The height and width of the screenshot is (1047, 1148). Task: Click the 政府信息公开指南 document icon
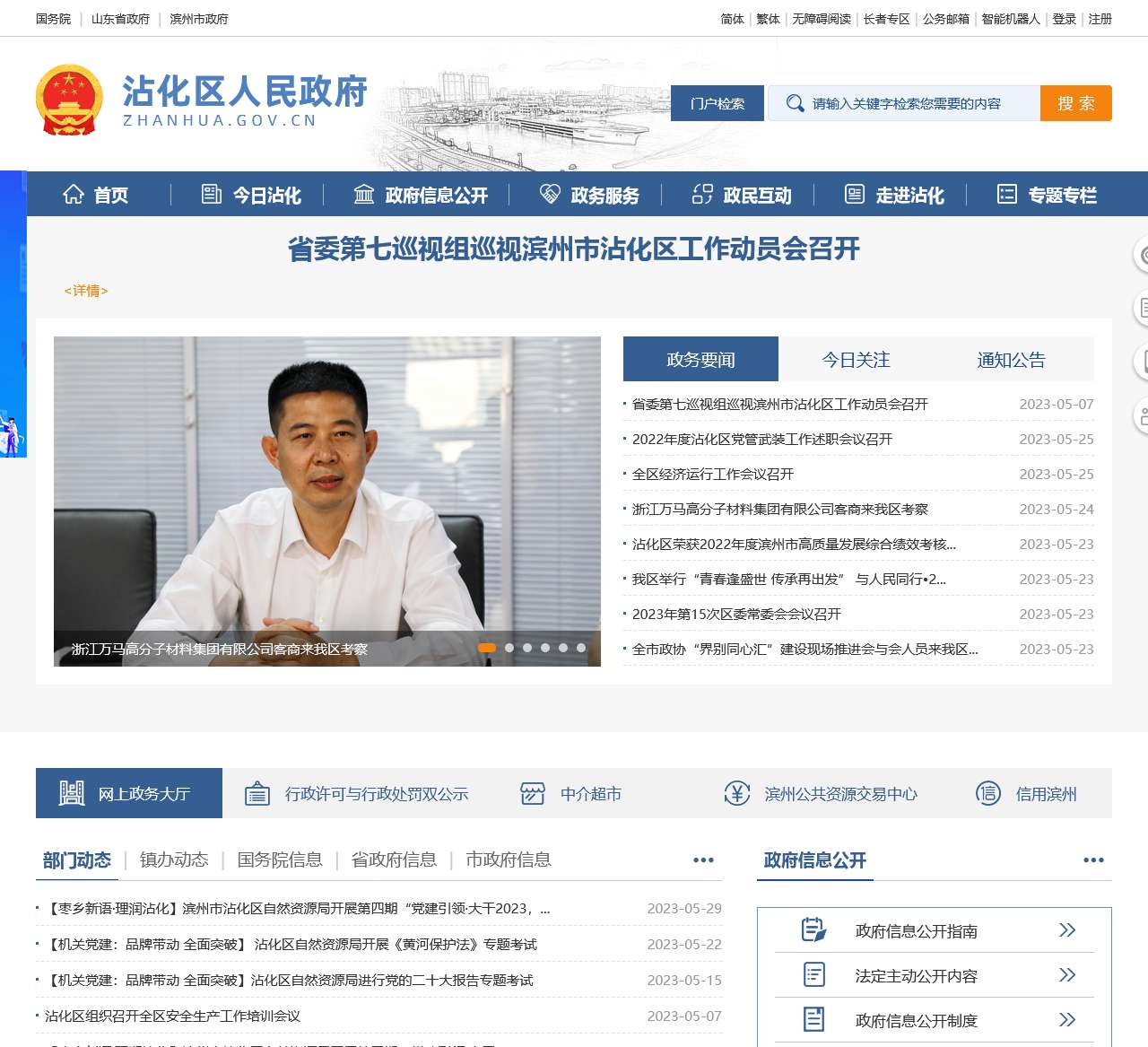click(813, 930)
